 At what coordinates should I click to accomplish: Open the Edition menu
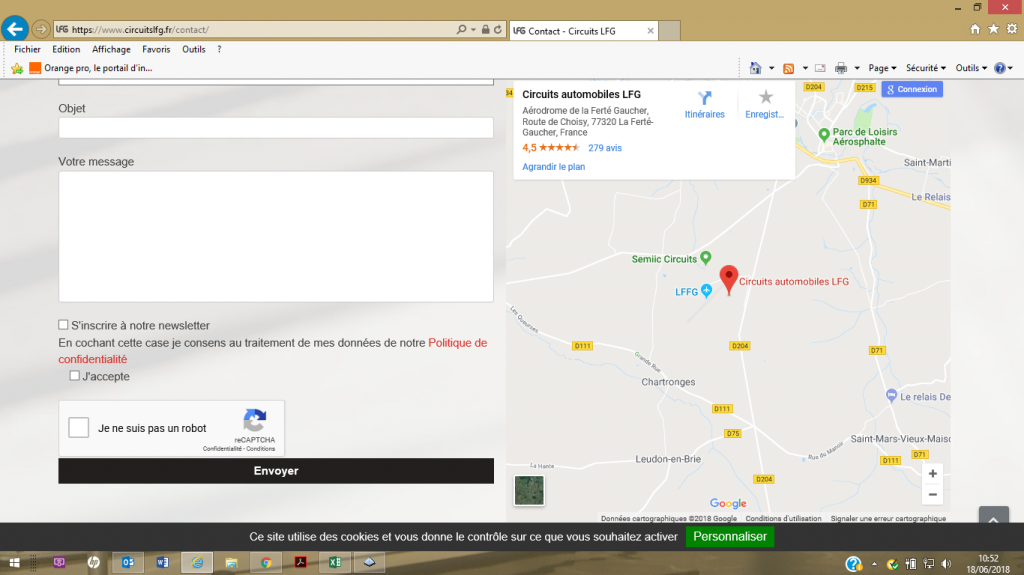(66, 49)
